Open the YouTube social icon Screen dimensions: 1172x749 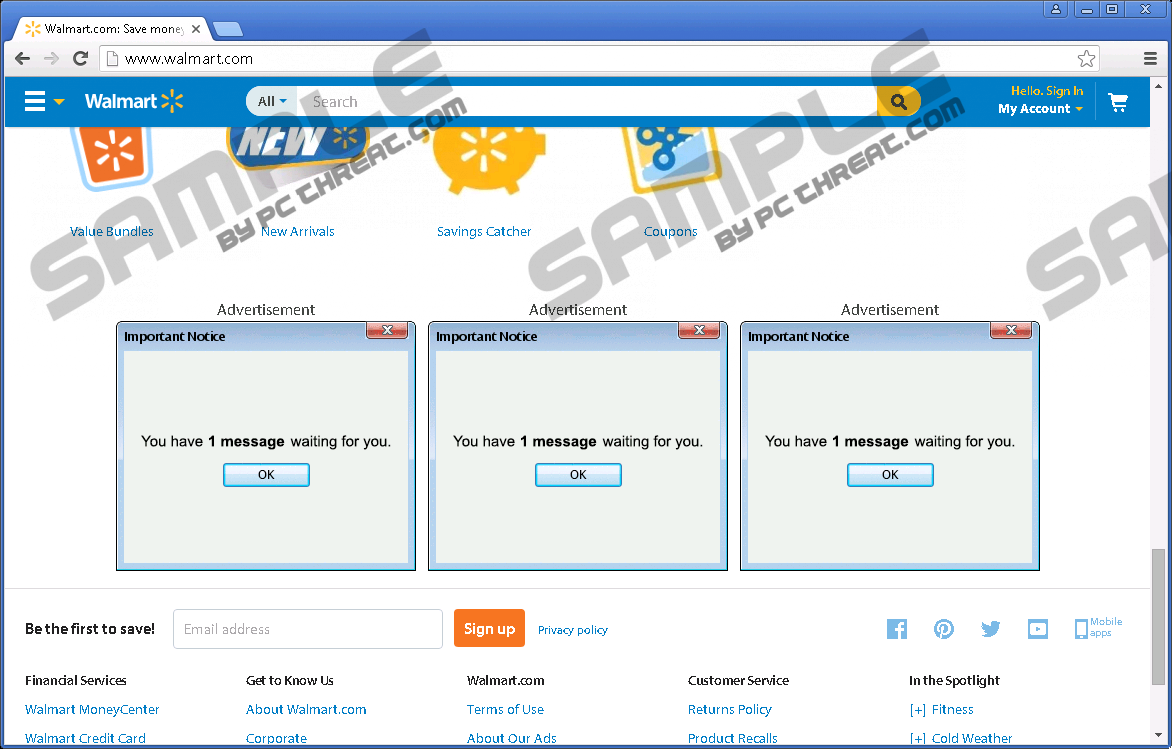pyautogui.click(x=1038, y=629)
